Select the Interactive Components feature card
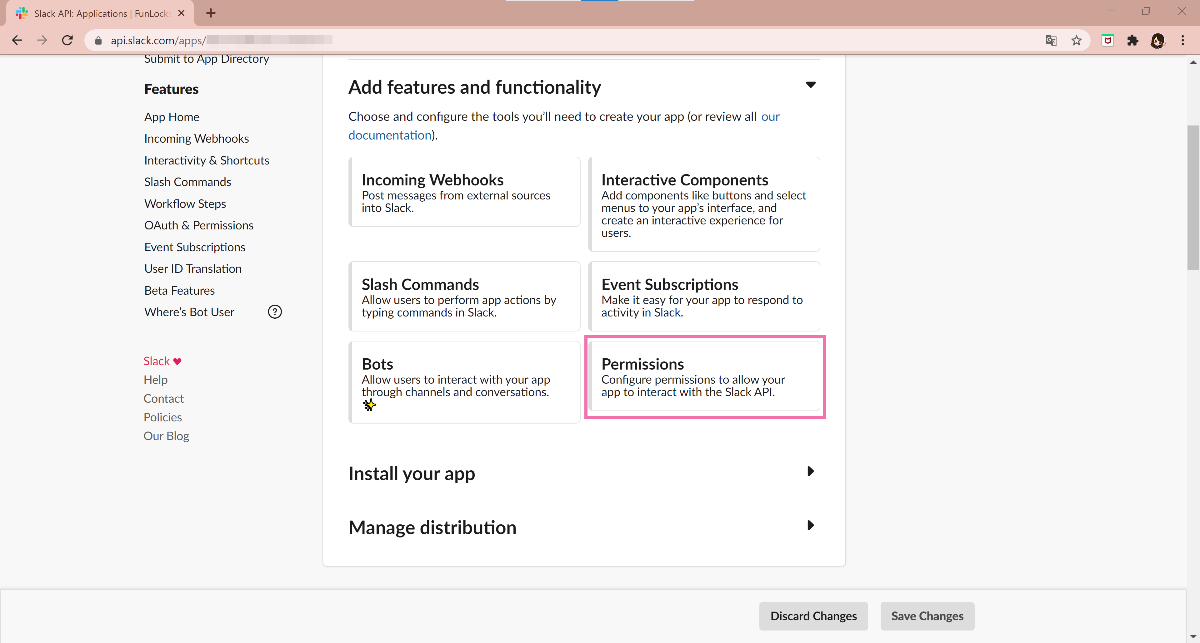The width and height of the screenshot is (1200, 643). 704,204
